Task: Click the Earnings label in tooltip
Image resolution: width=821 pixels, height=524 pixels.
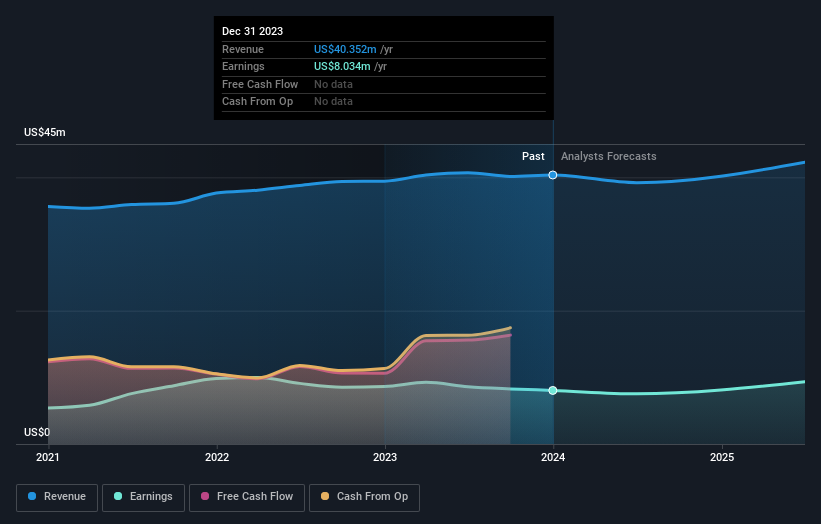Action: coord(243,66)
